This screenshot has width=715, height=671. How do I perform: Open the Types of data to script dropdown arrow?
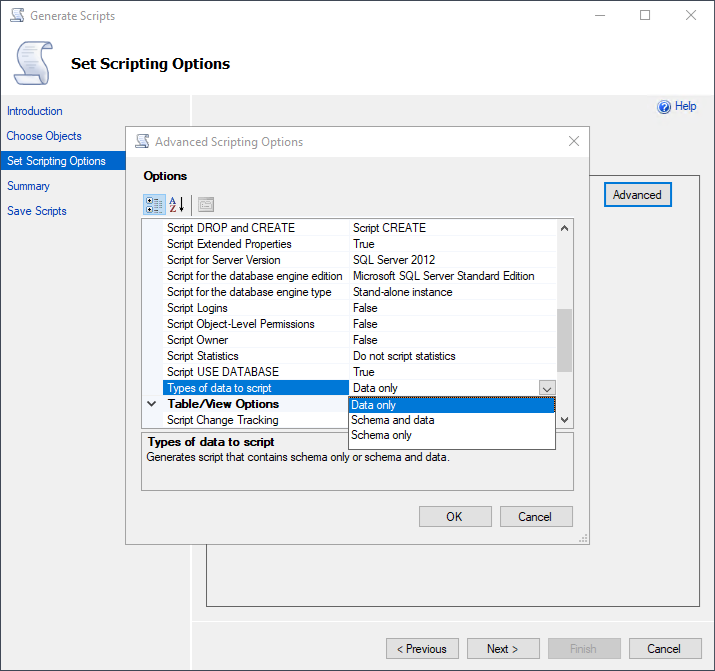[x=547, y=388]
